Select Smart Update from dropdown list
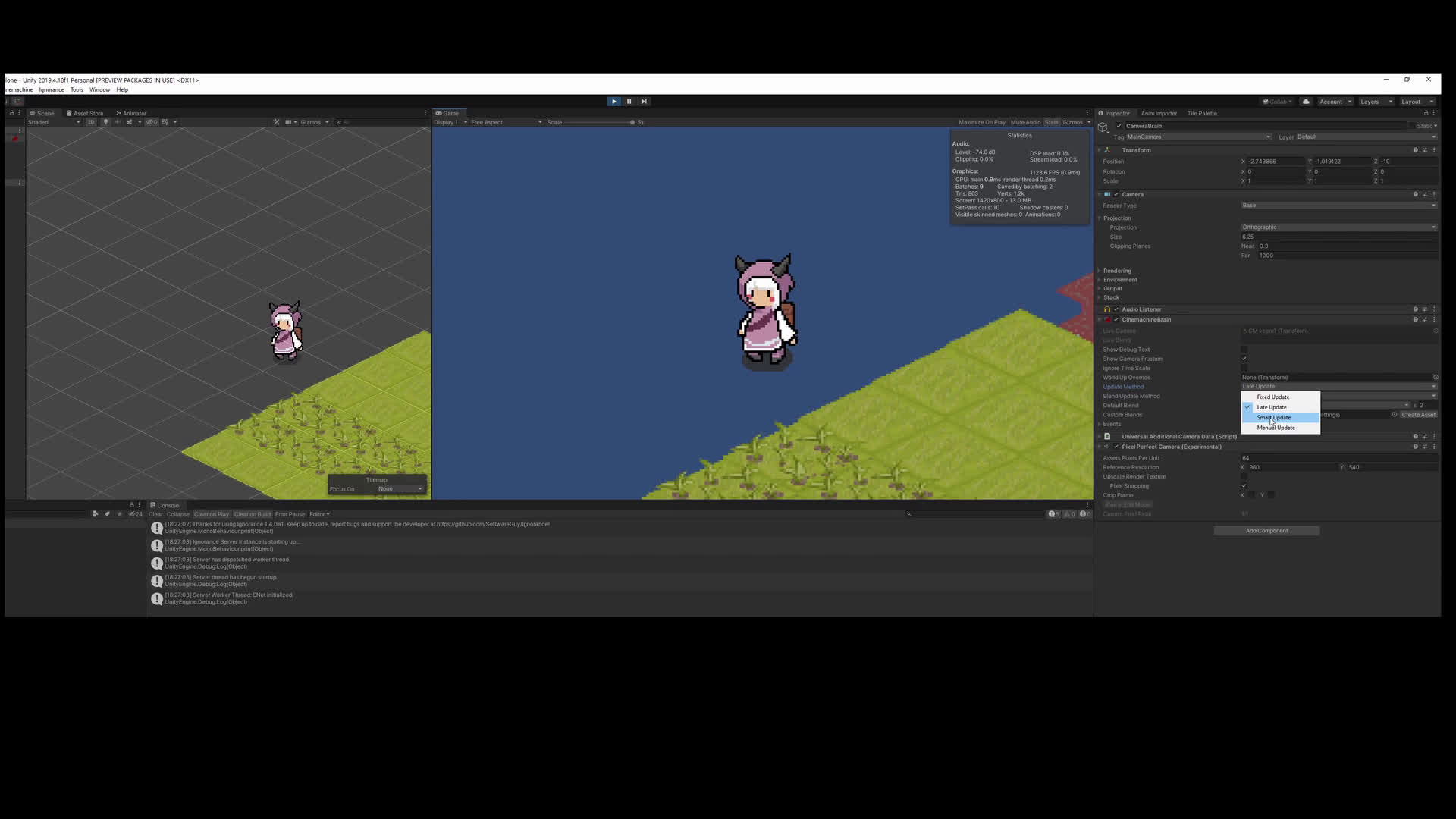This screenshot has width=1456, height=819. (x=1274, y=418)
